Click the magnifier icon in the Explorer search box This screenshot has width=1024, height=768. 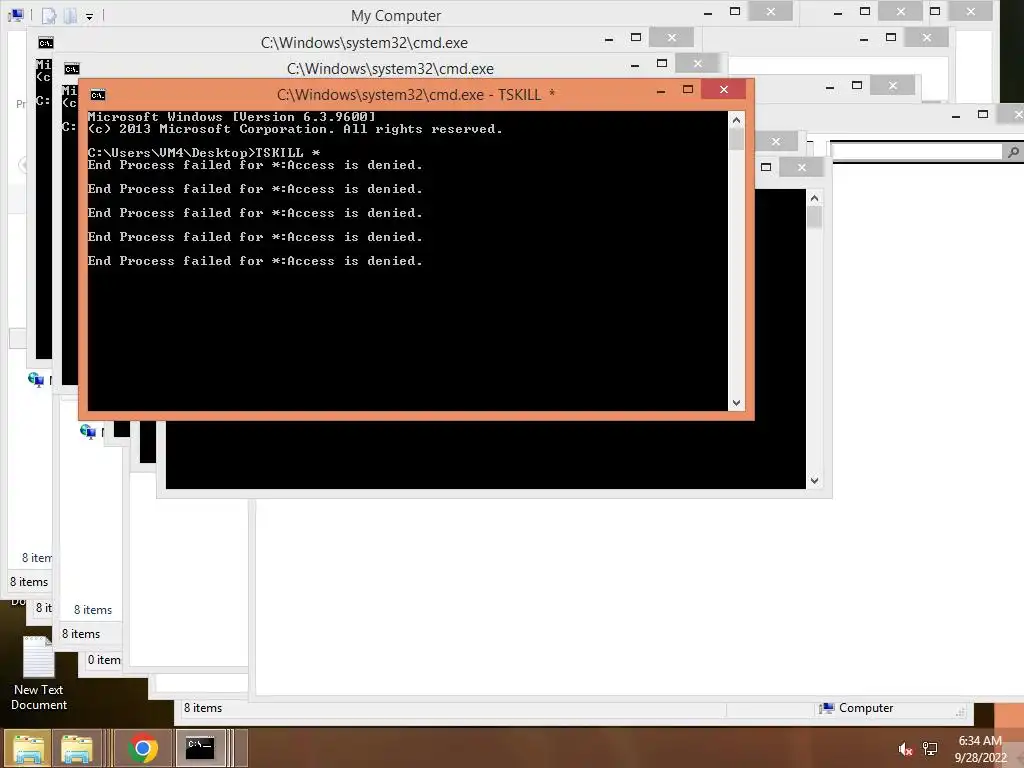[1013, 152]
